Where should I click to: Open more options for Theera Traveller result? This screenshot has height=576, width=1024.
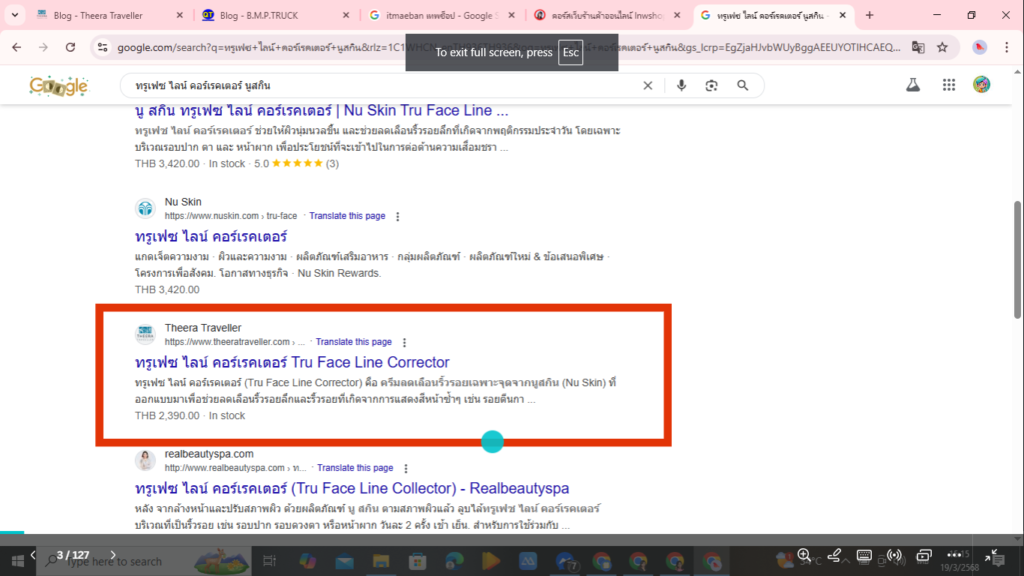(x=404, y=342)
